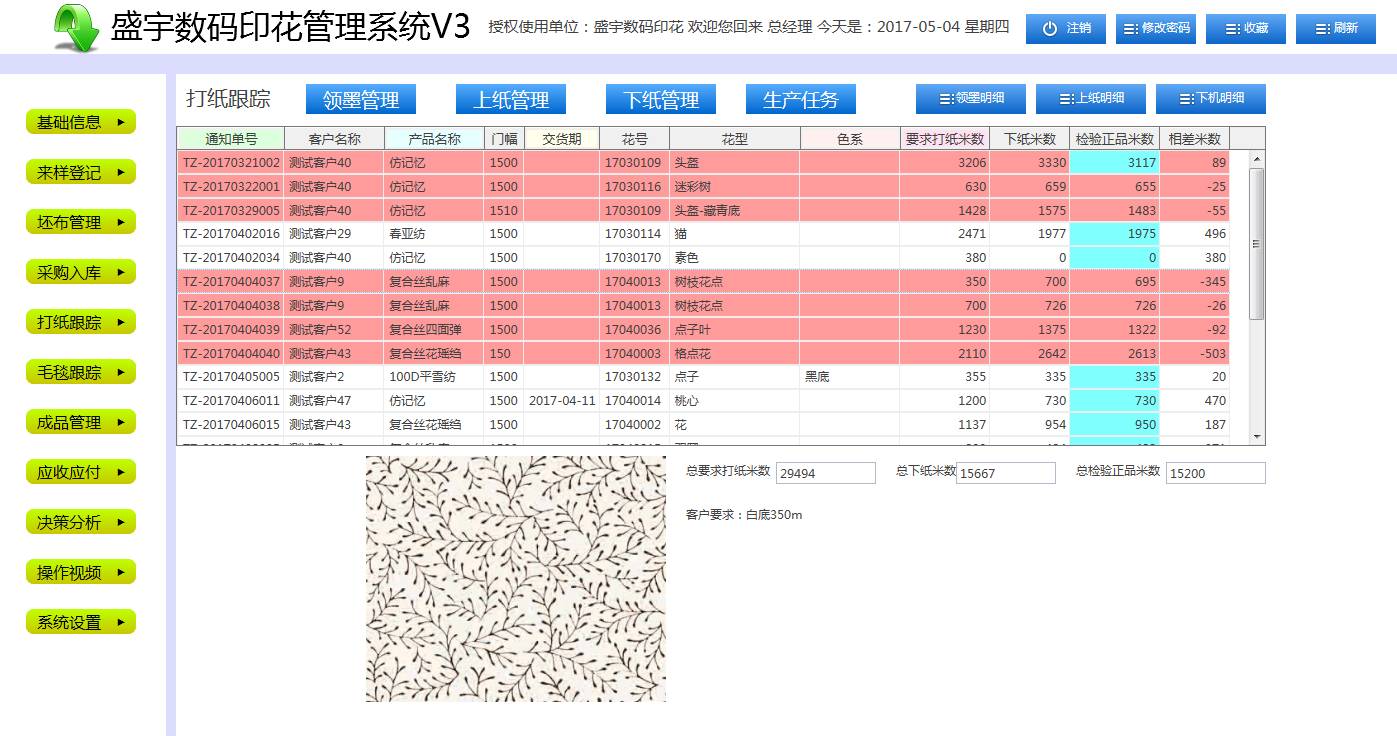The image size is (1397, 736).
Task: Switch to the 领墨管理 tab
Action: point(361,100)
